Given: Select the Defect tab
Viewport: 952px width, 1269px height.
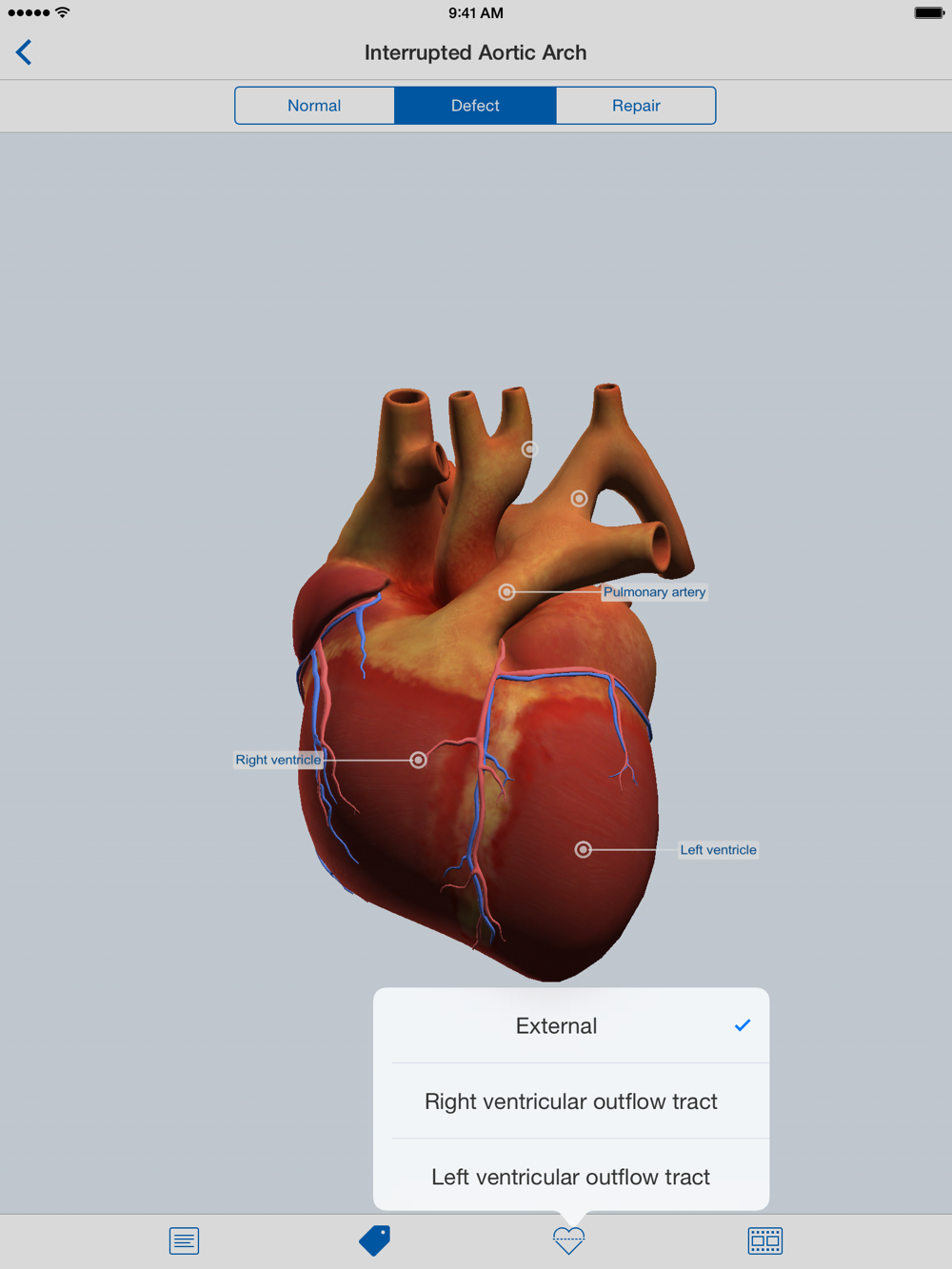Looking at the screenshot, I should click(x=475, y=106).
